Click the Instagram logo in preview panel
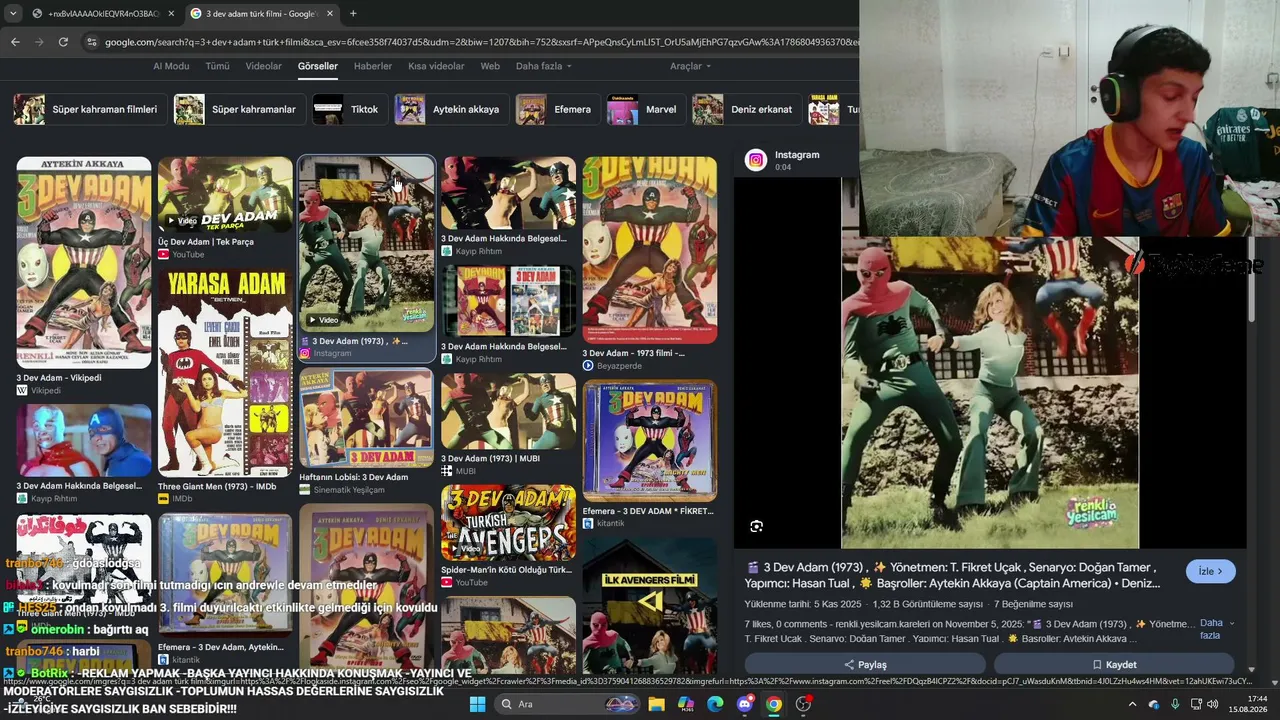This screenshot has height=720, width=1280. pos(756,159)
